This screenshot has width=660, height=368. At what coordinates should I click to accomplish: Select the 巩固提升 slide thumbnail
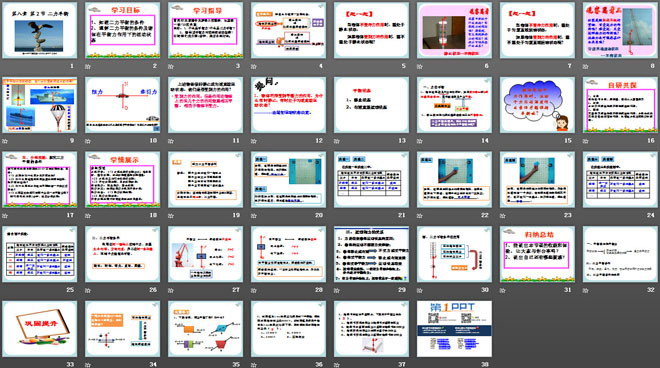coord(40,329)
